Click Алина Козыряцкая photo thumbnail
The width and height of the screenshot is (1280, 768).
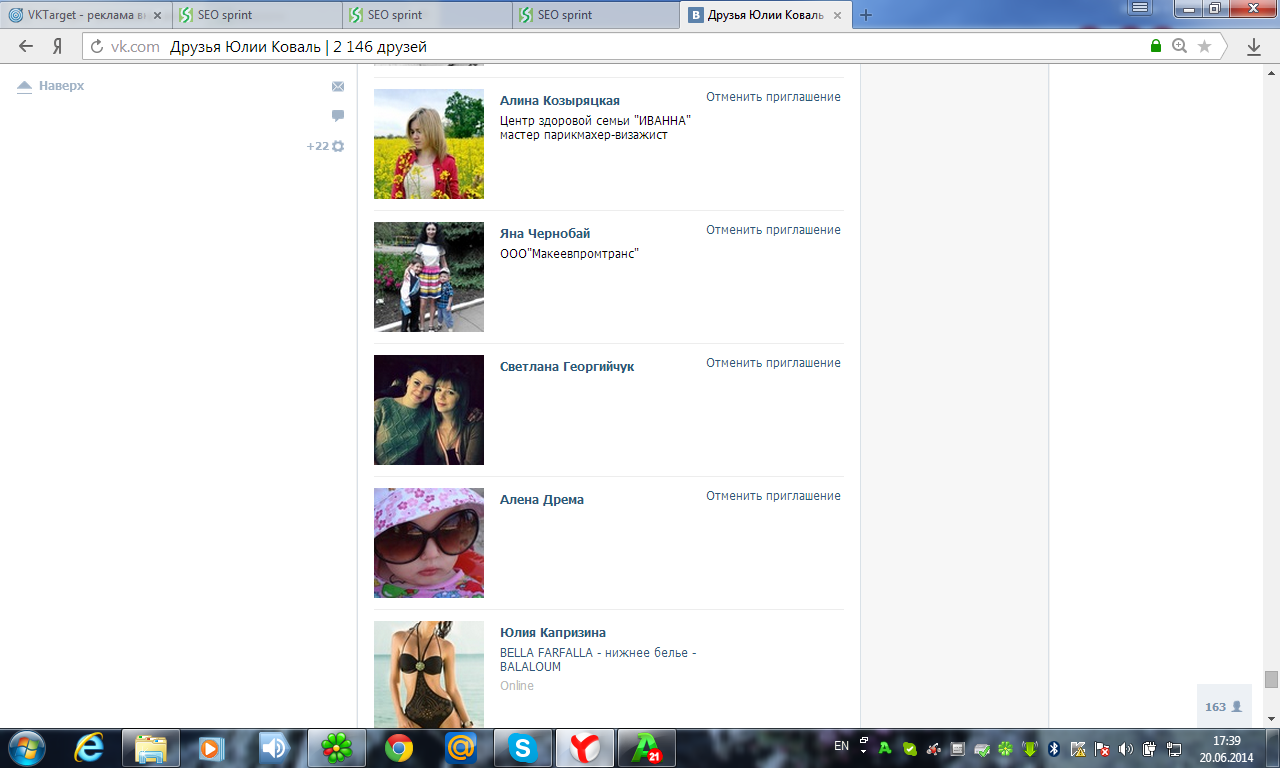(429, 144)
